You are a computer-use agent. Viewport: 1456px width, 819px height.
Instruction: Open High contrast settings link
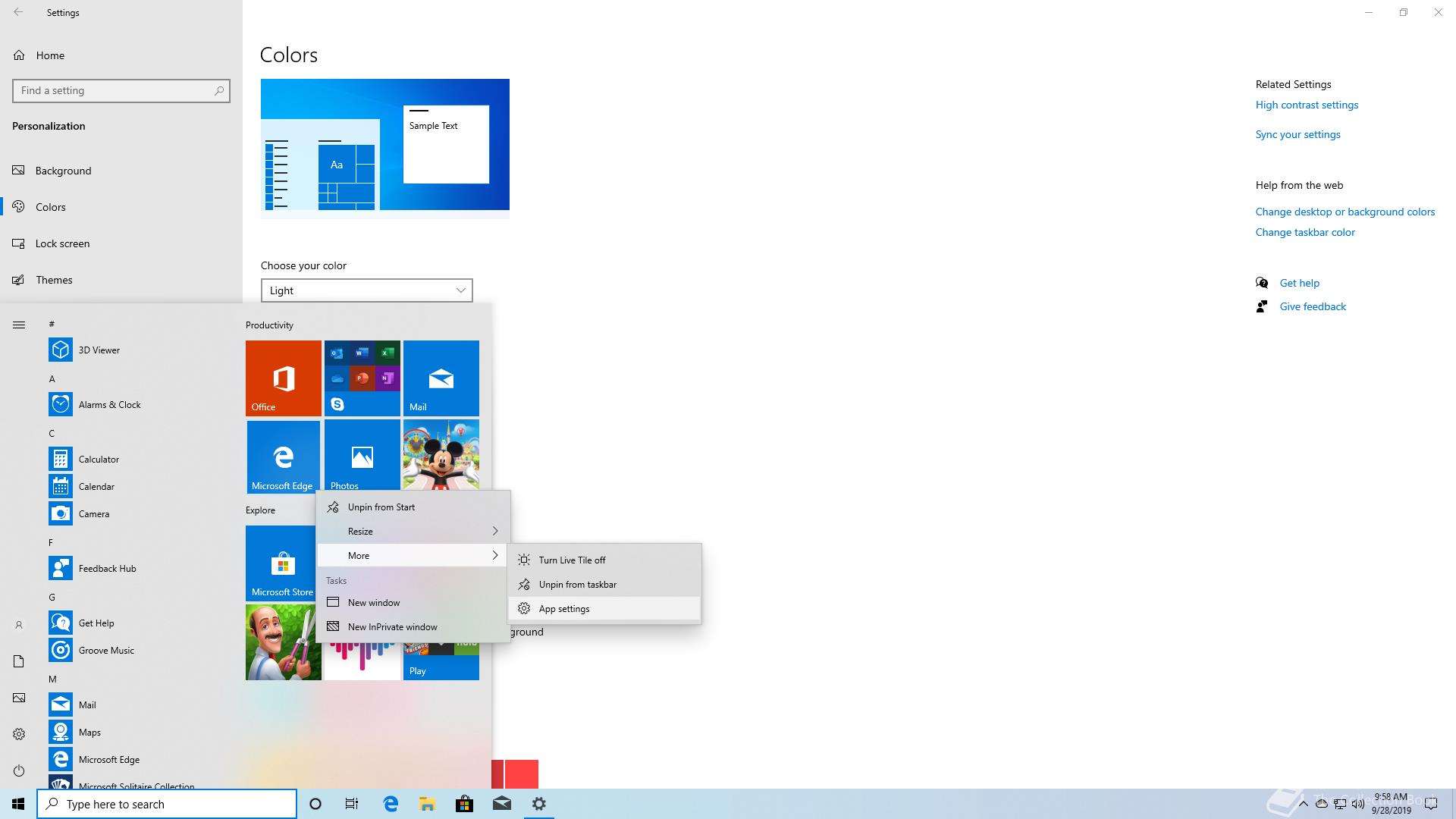click(1307, 105)
